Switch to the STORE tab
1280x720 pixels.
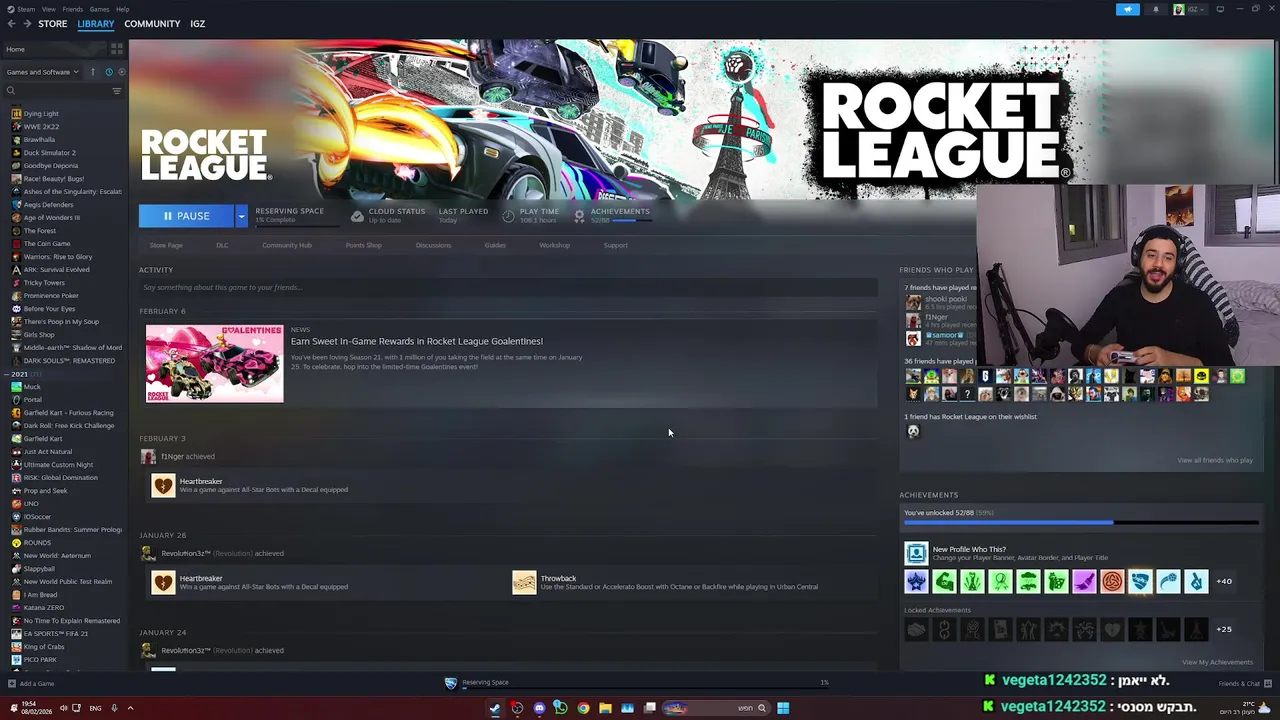click(53, 23)
